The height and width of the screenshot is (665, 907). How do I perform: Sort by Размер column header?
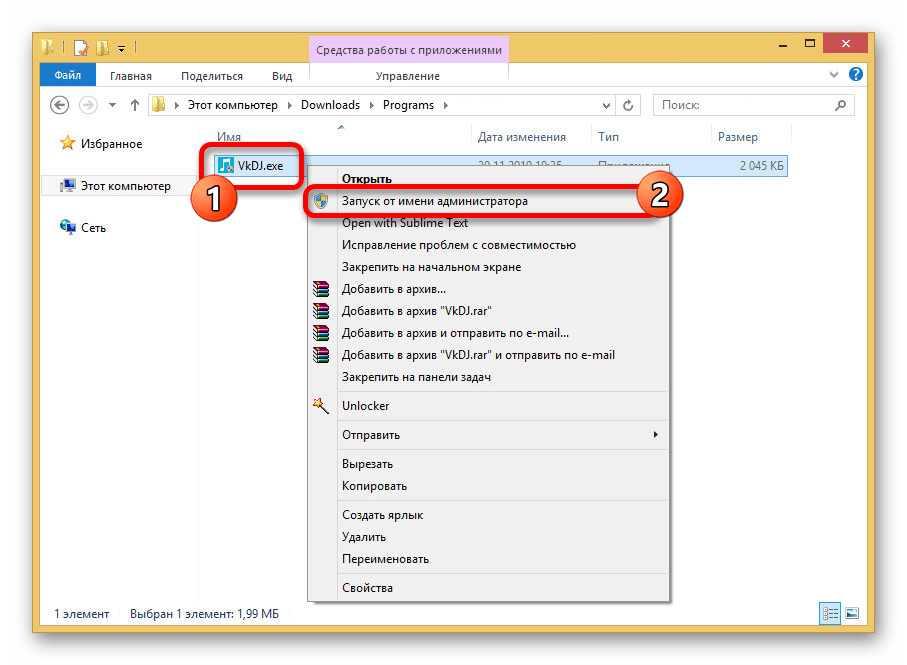click(738, 137)
